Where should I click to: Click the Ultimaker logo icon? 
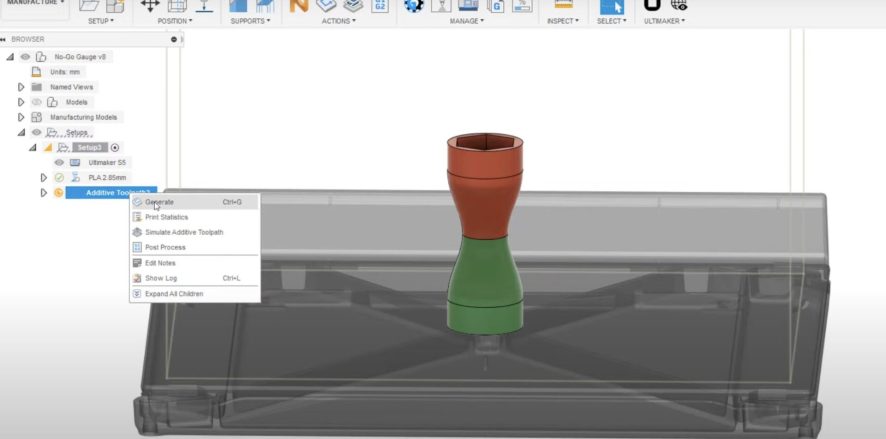pos(653,5)
